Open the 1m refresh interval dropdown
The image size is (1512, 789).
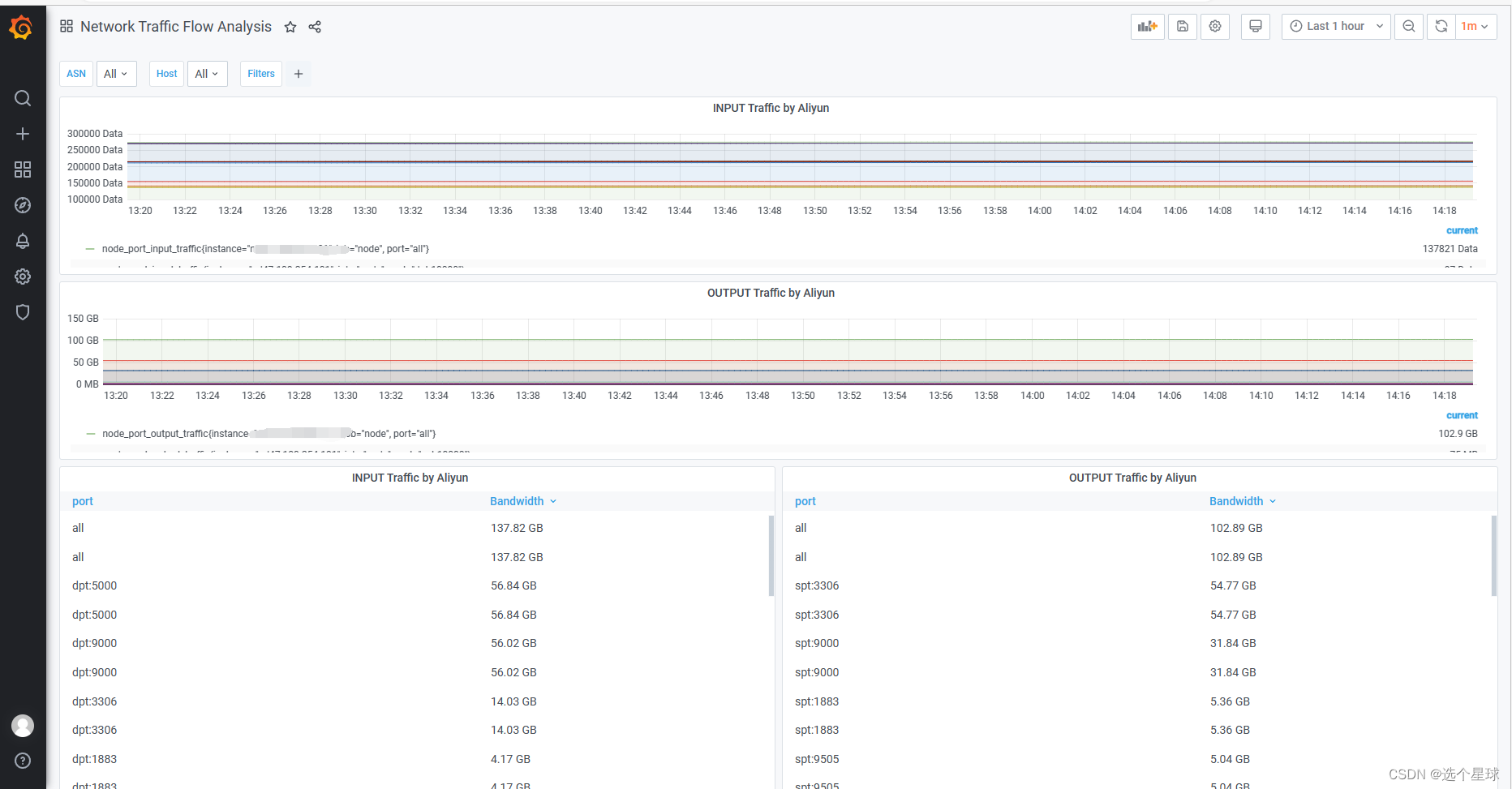(1476, 26)
